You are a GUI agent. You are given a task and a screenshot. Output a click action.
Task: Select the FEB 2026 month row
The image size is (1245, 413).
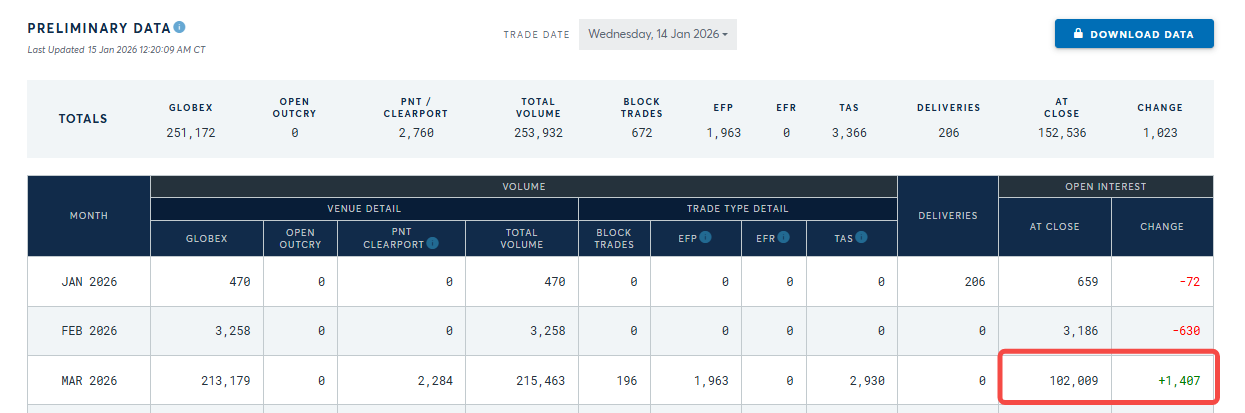[620, 331]
